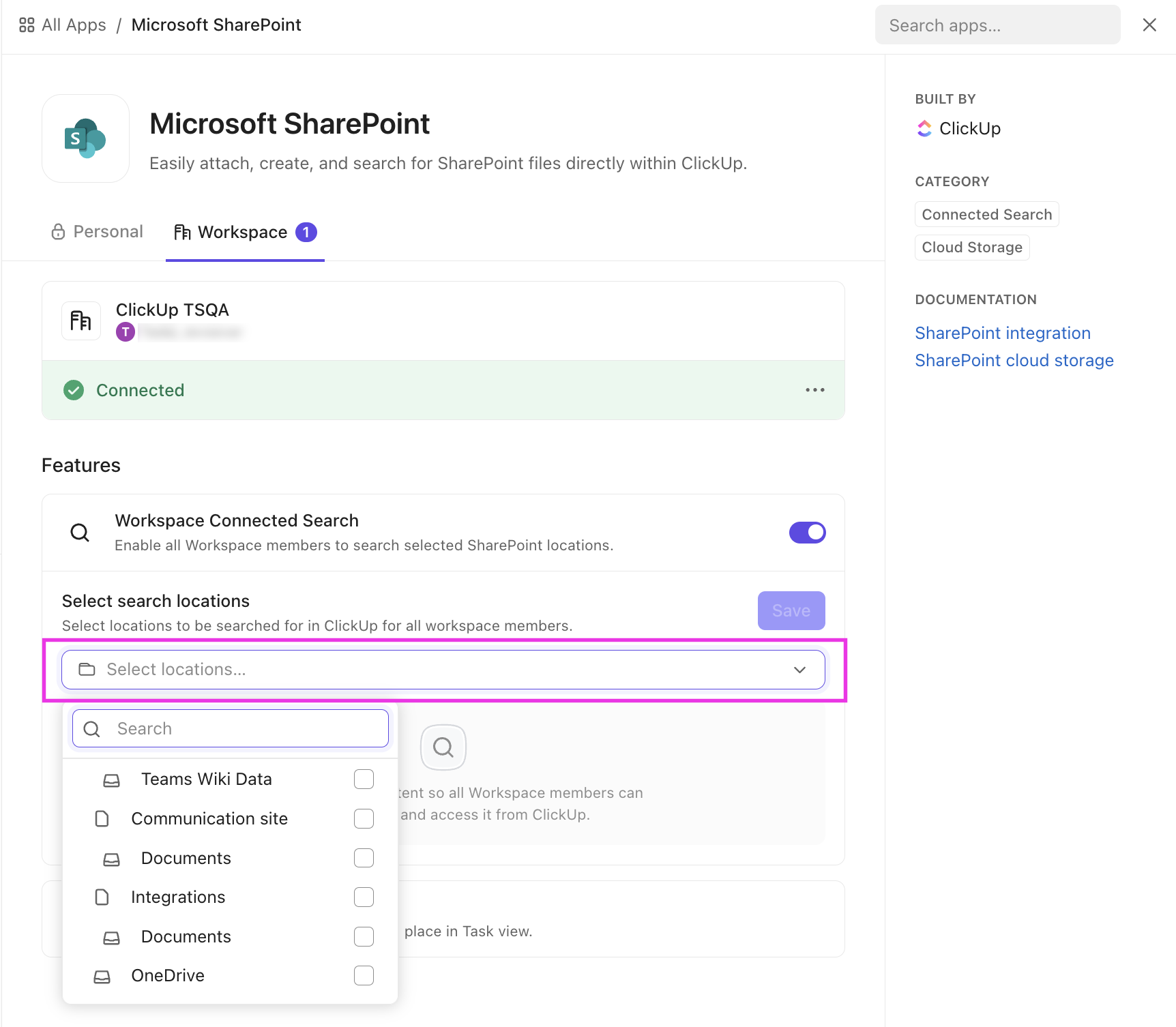Select the OneDrive row label
Viewport: 1176px width, 1027px height.
(168, 975)
